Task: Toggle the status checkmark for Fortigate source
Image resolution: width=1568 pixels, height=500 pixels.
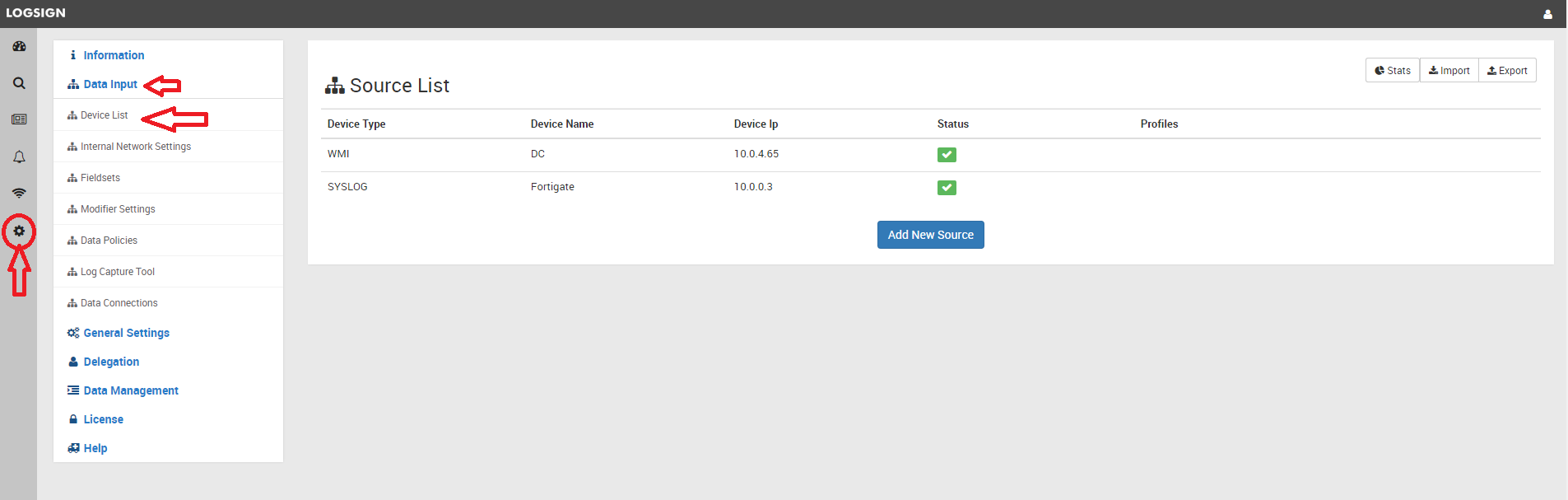Action: tap(947, 188)
